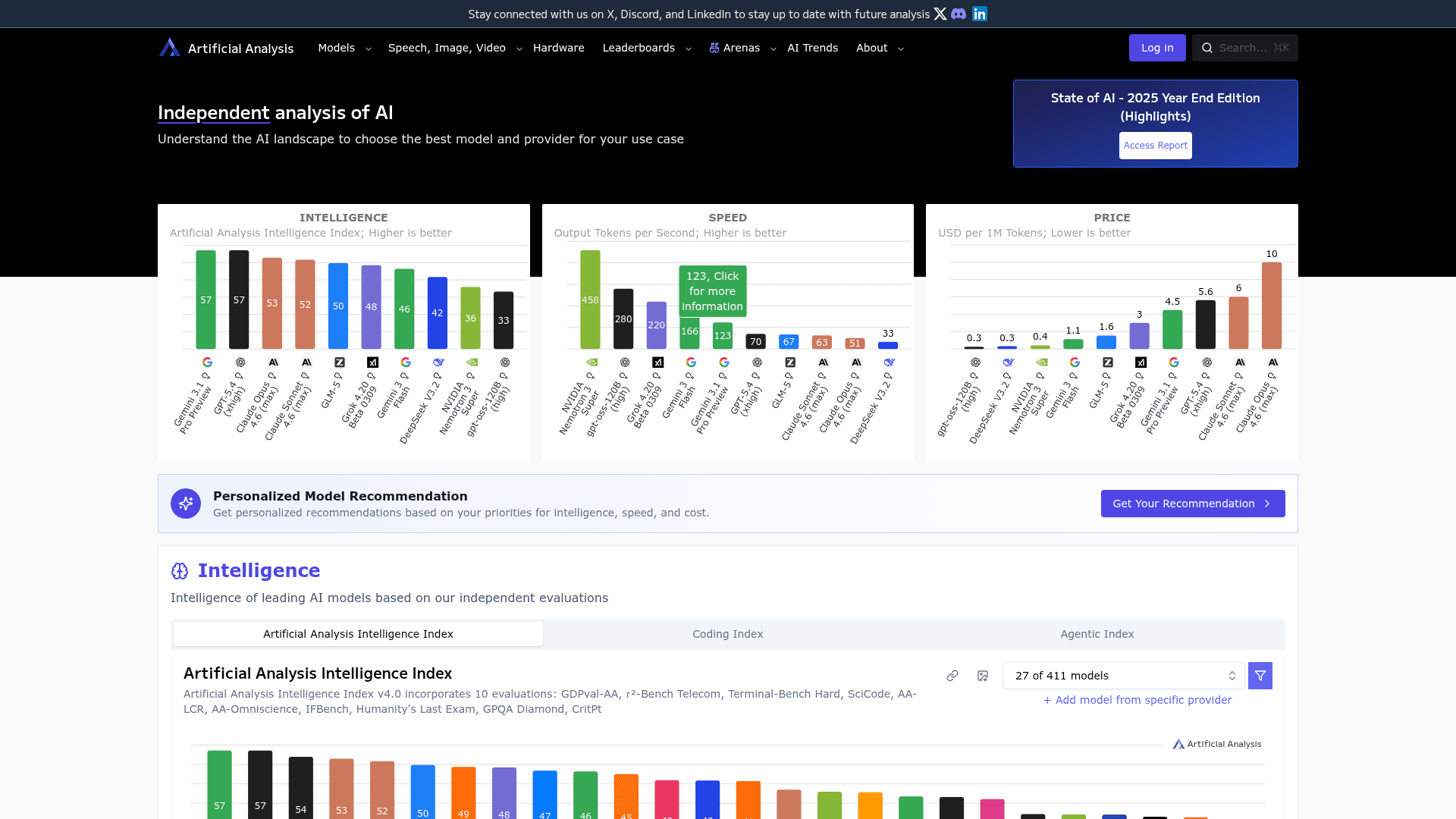Click the Hardware navigation item
The image size is (1456, 819).
tap(558, 48)
